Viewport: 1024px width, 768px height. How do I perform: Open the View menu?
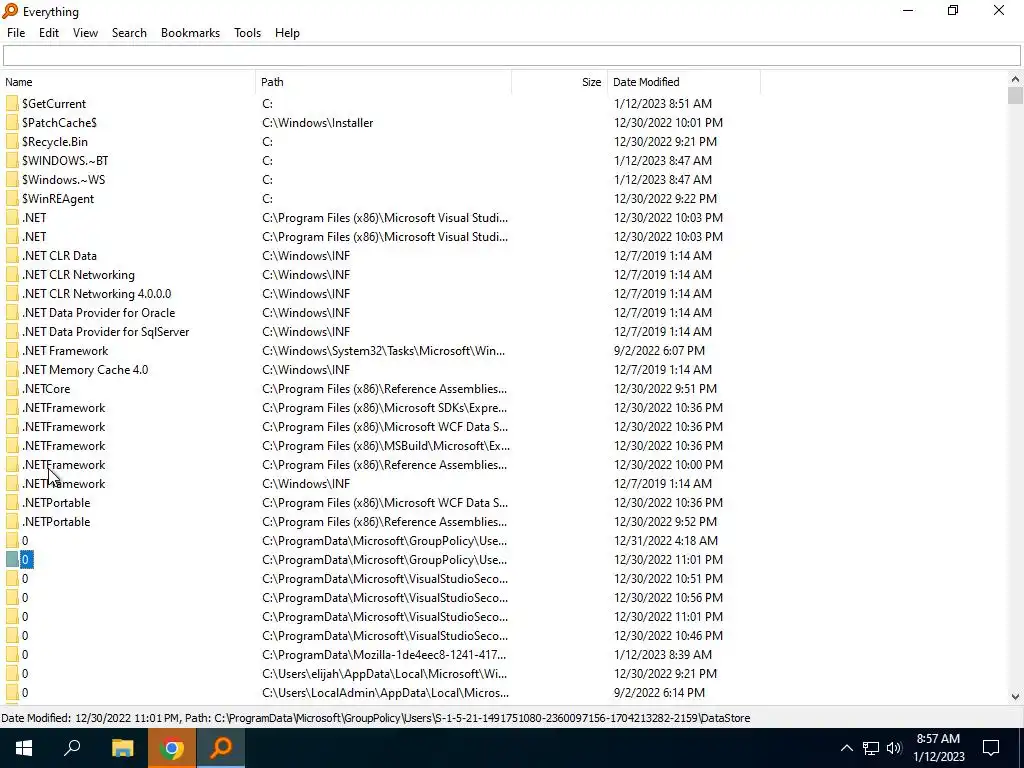coord(85,33)
